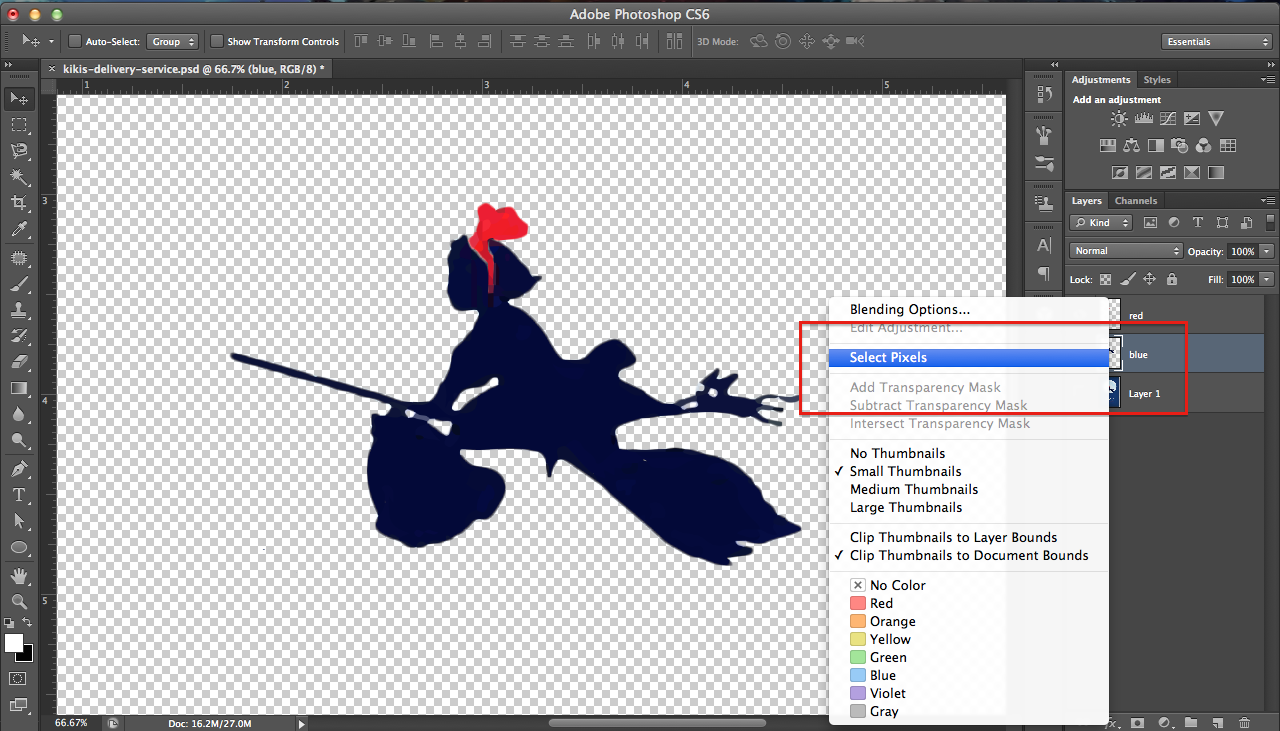Viewport: 1280px width, 731px height.
Task: Open the foreground color swatch
Action: point(13,643)
